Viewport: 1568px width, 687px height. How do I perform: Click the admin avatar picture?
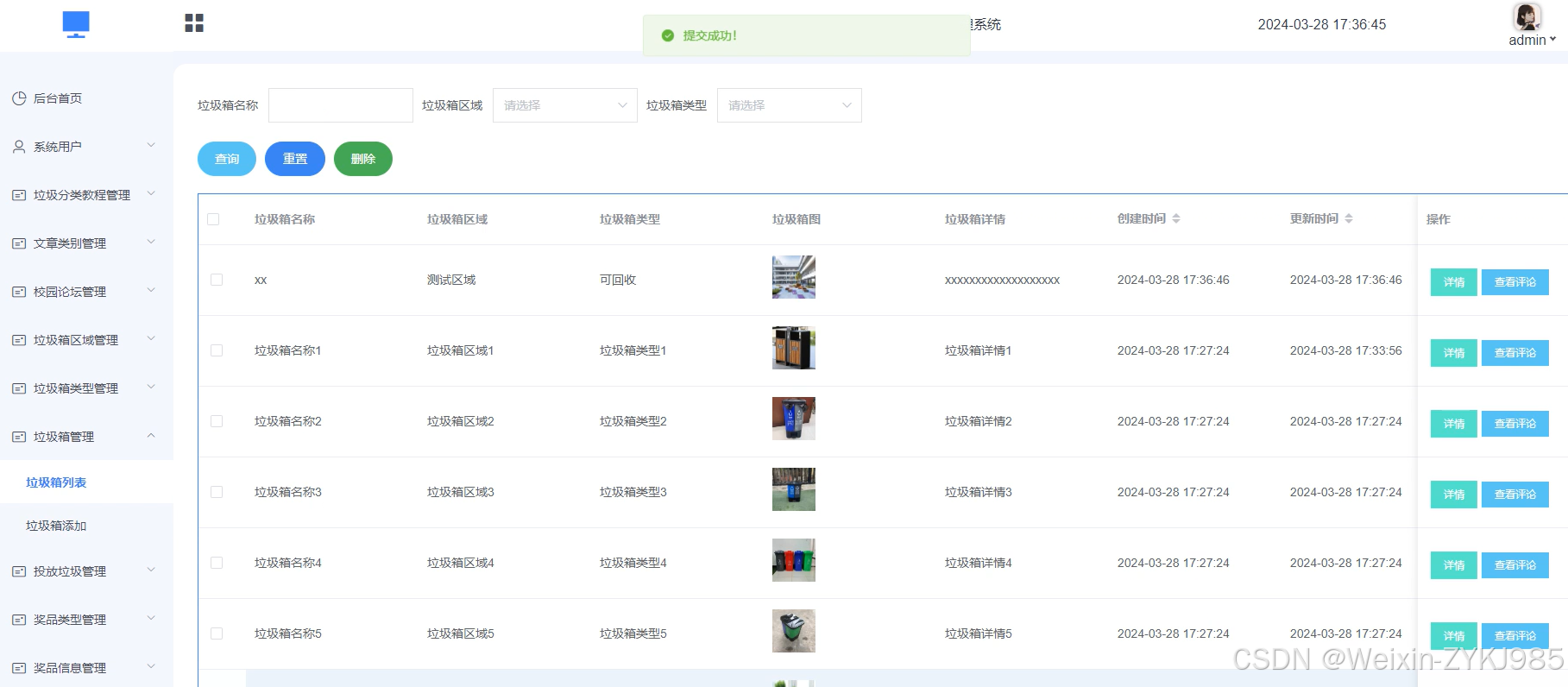(x=1527, y=16)
